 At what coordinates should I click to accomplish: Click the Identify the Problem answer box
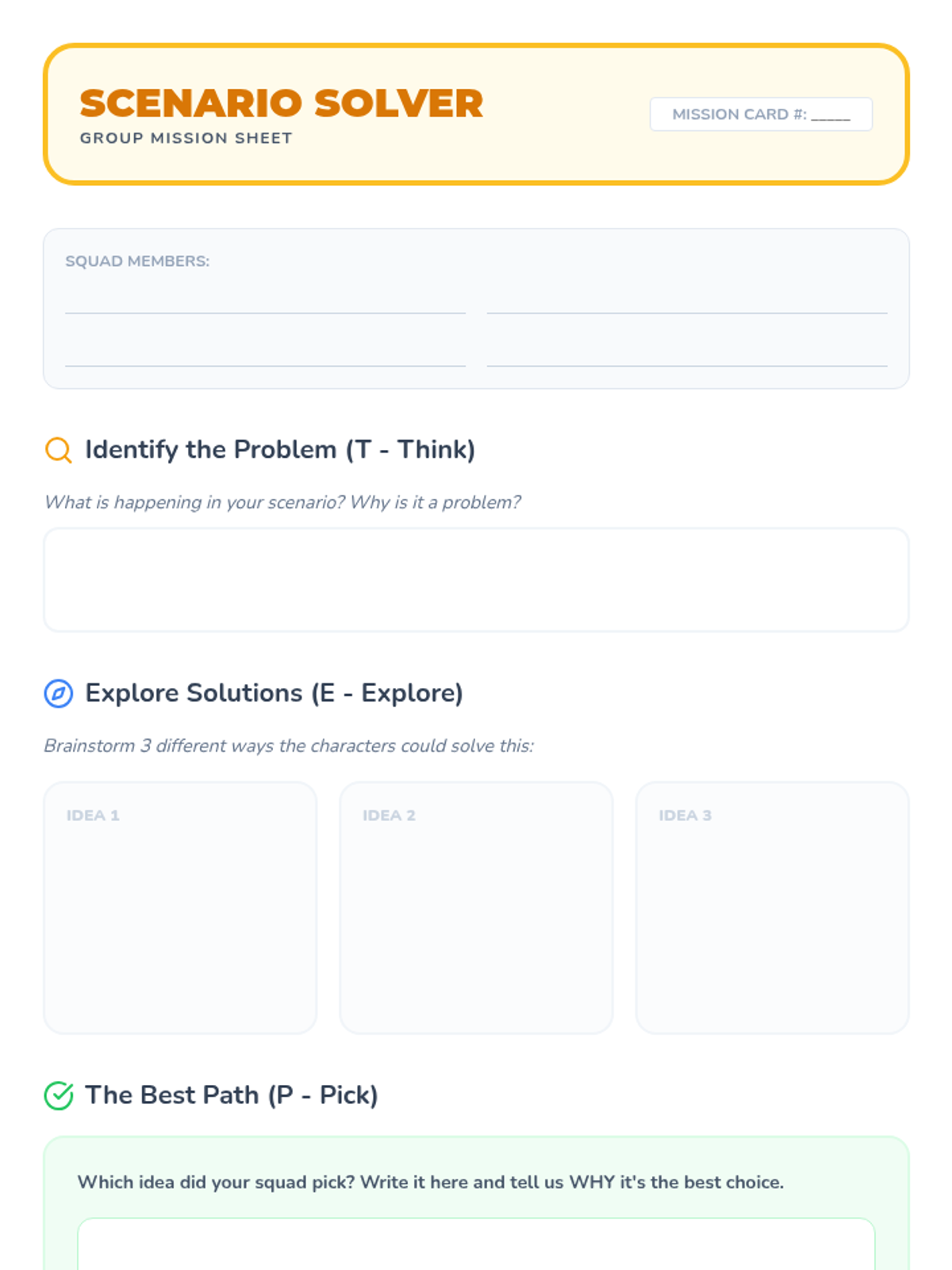point(476,579)
